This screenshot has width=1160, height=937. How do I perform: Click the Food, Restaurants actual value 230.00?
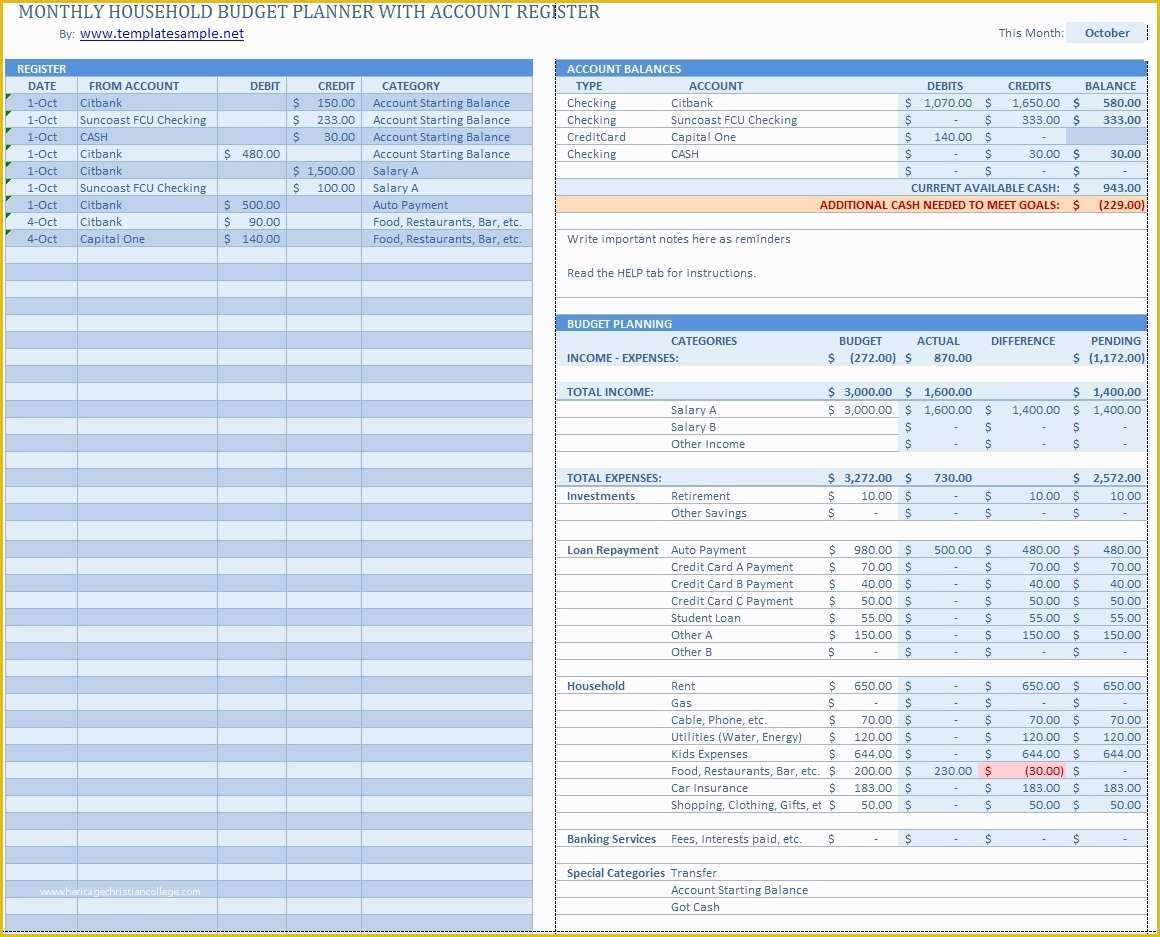point(940,771)
